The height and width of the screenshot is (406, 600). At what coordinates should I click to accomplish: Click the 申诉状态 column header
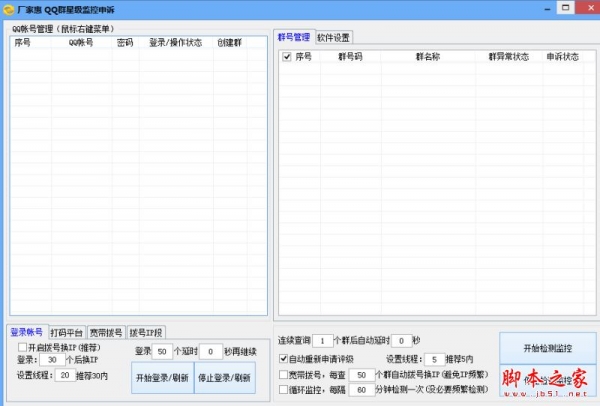[563, 57]
